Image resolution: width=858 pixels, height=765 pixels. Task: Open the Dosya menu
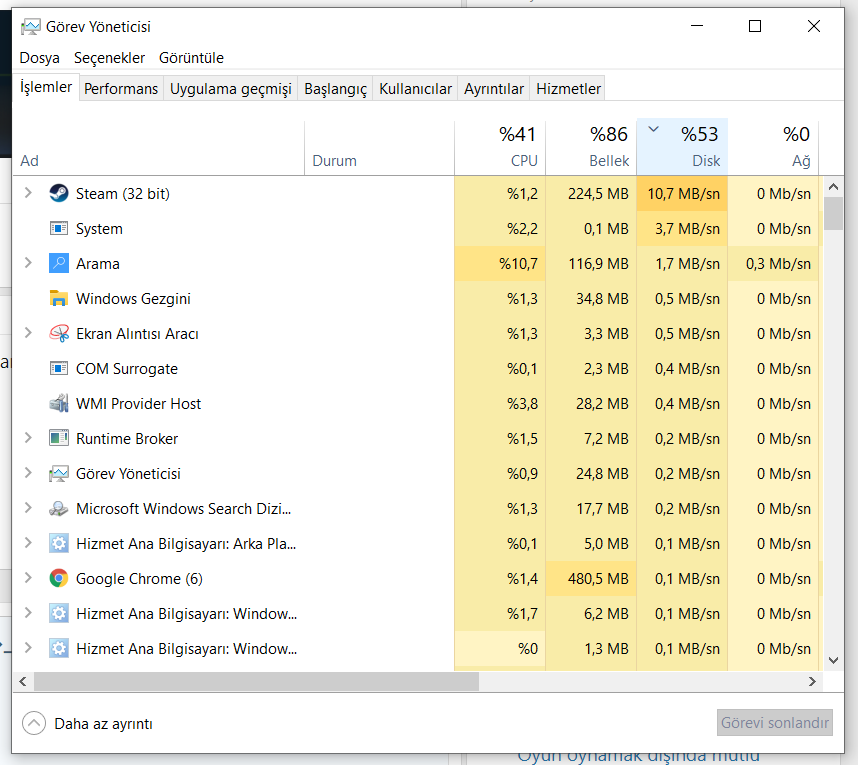click(39, 58)
